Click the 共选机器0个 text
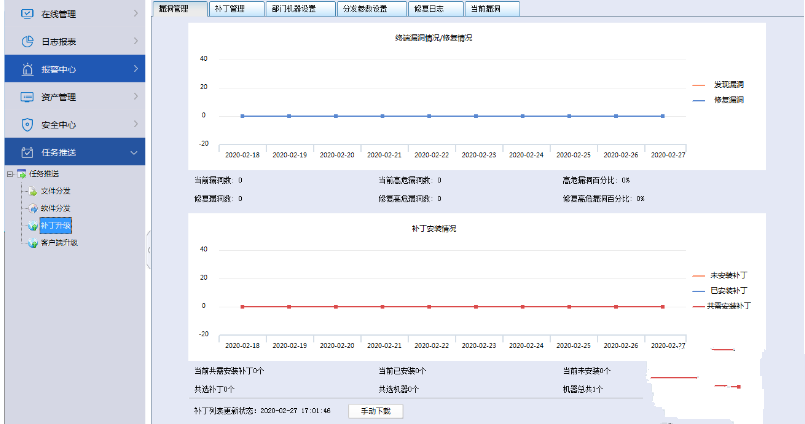The height and width of the screenshot is (424, 805). [x=399, y=390]
